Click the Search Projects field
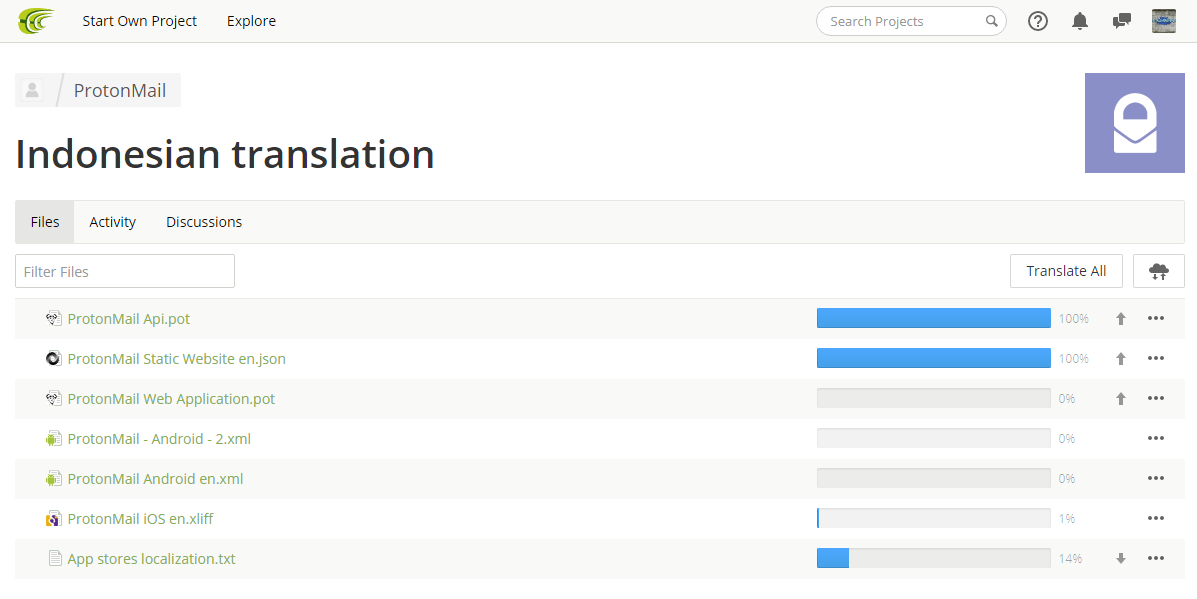1197x599 pixels. (905, 21)
